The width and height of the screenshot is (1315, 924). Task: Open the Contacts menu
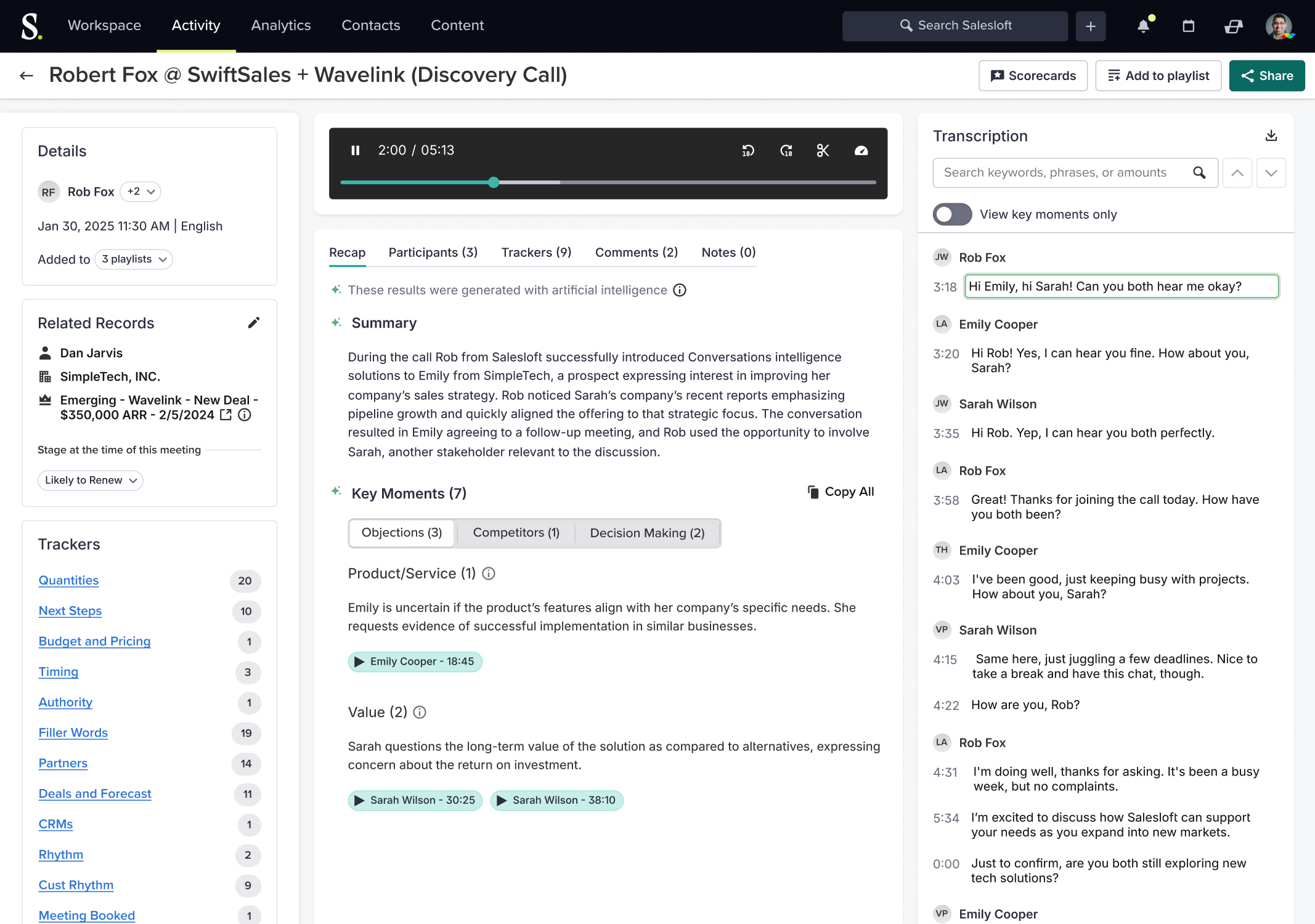point(371,26)
